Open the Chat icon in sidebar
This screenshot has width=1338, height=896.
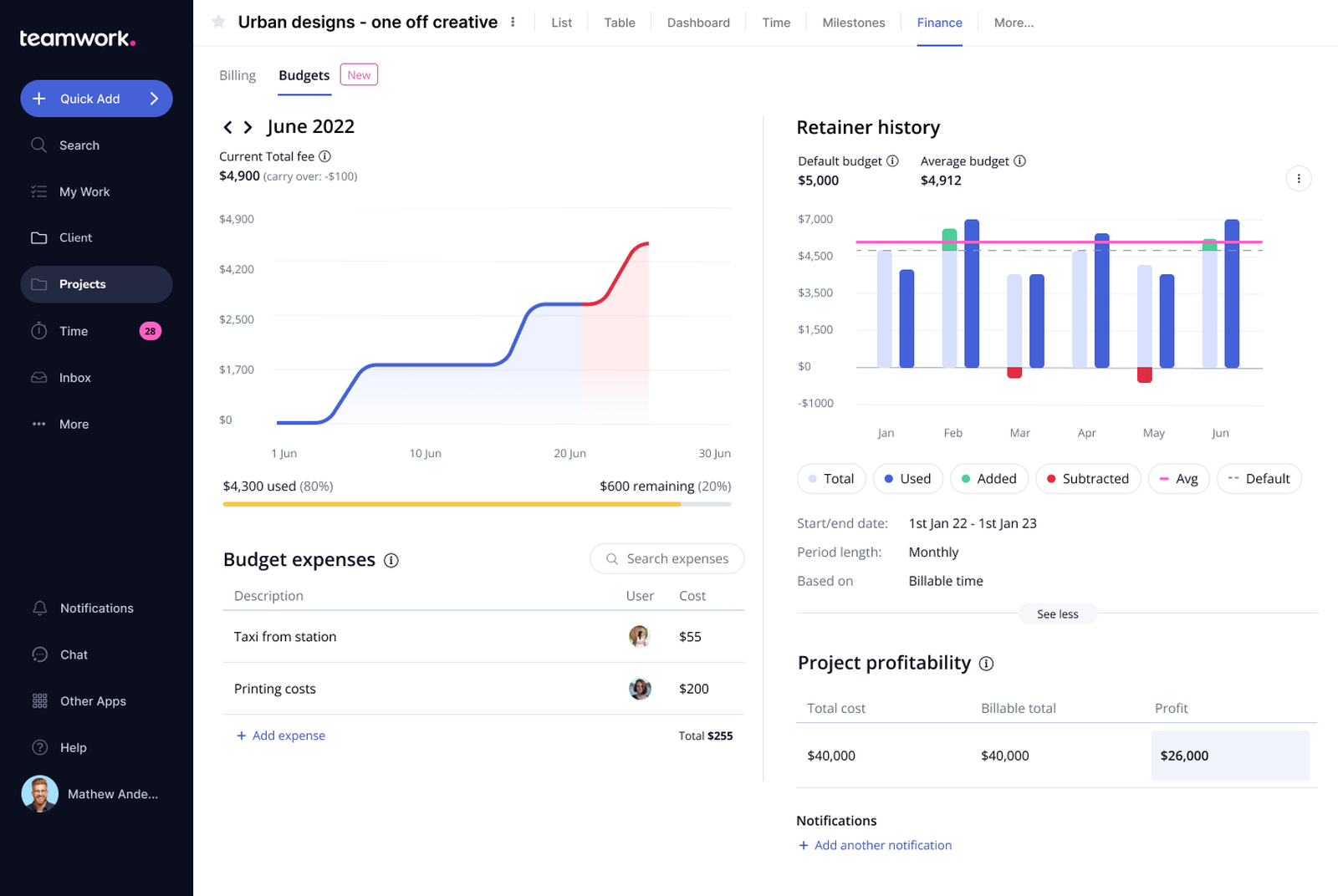(x=39, y=654)
